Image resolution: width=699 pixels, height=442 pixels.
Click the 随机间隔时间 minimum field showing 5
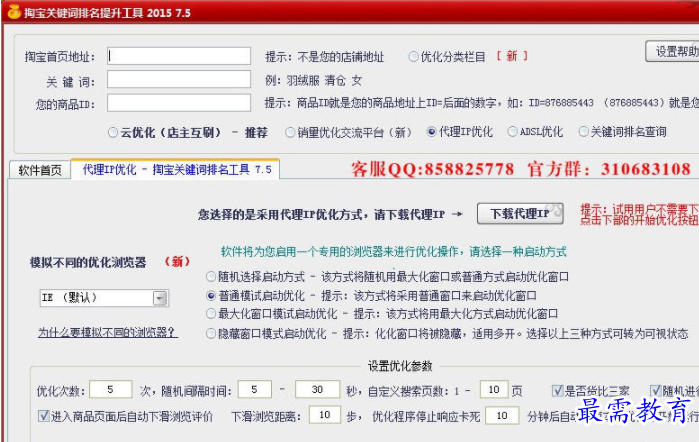[x=255, y=389]
